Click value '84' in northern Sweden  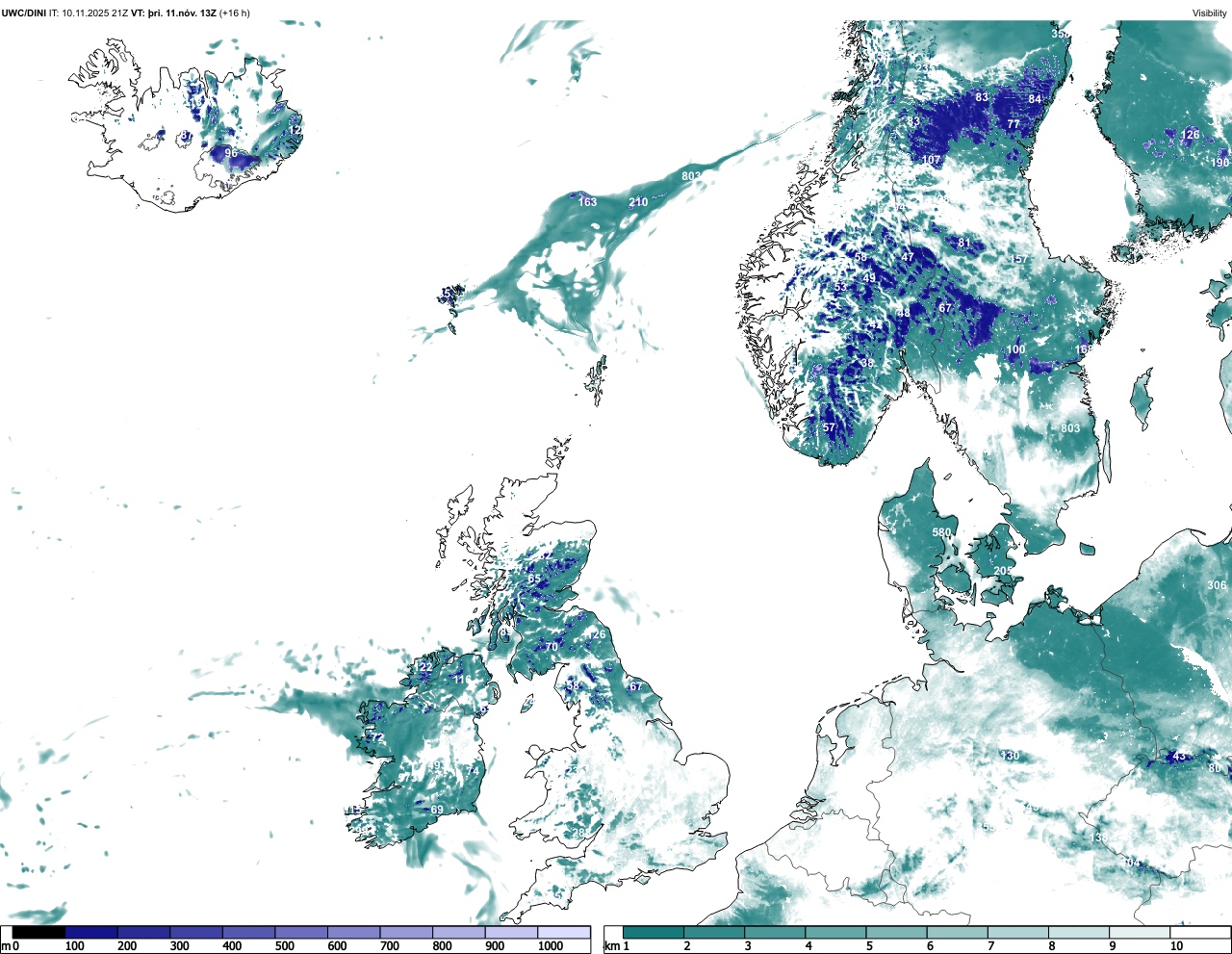point(1035,99)
